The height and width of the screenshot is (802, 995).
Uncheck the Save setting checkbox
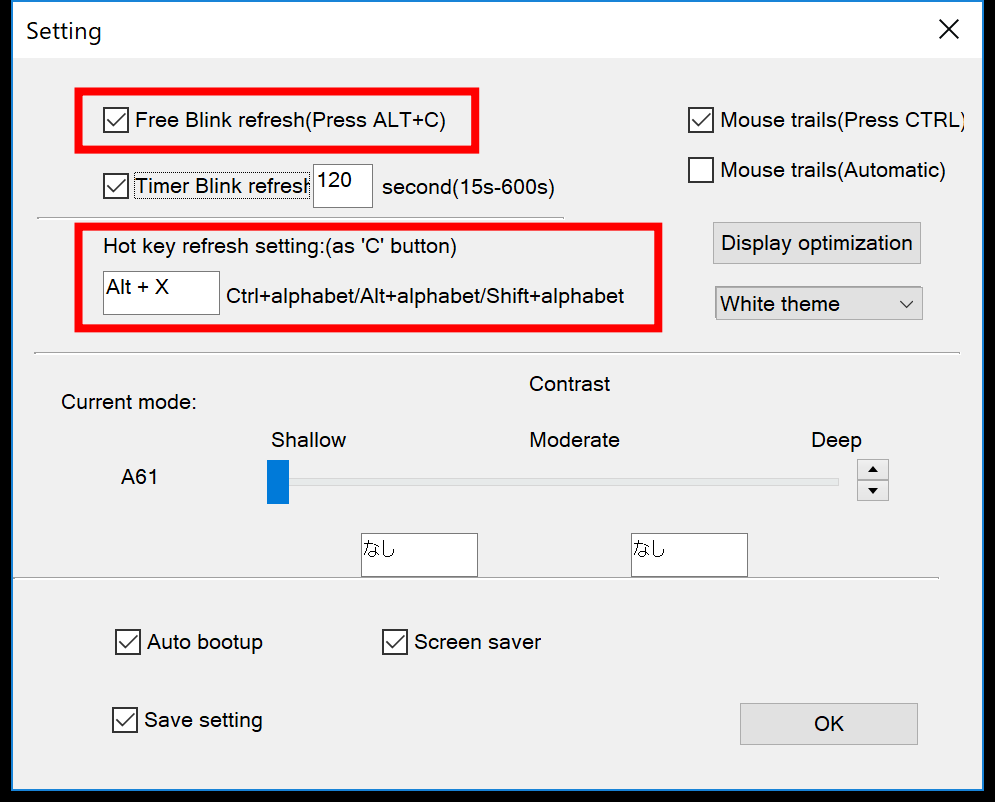click(125, 720)
